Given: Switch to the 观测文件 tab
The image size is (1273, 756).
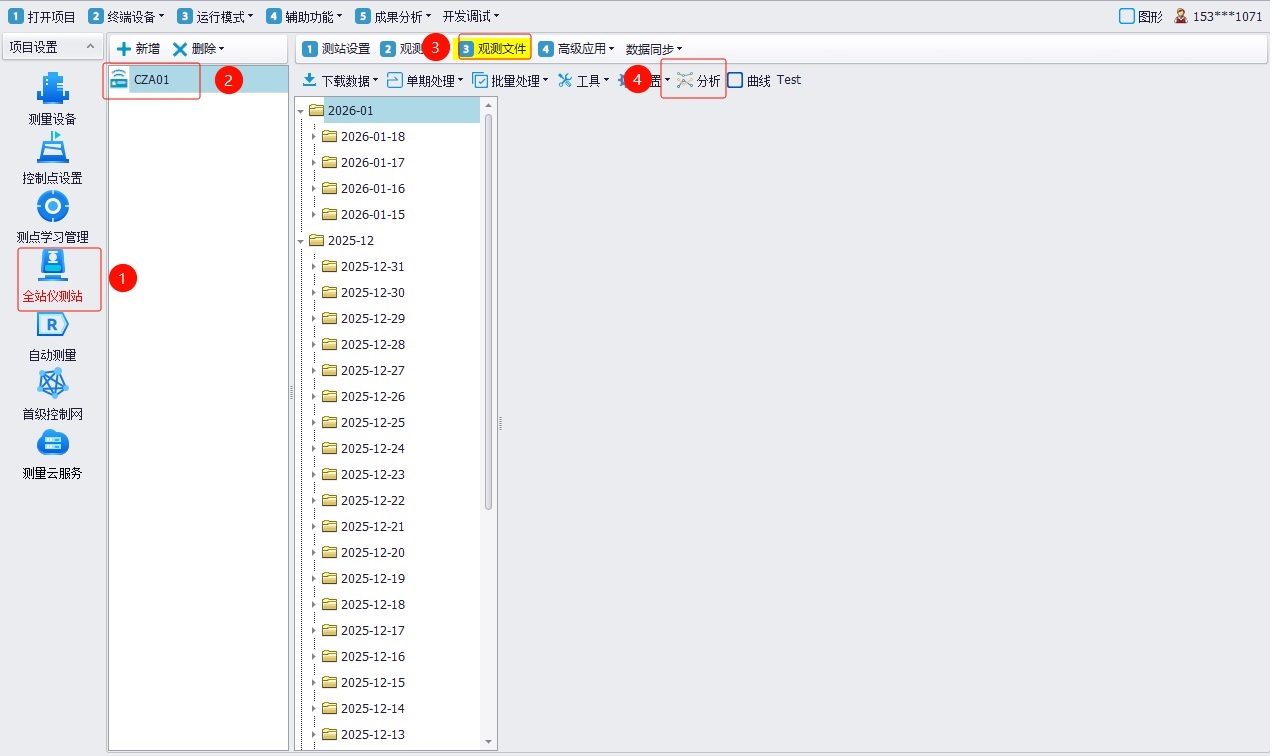Looking at the screenshot, I should point(493,48).
